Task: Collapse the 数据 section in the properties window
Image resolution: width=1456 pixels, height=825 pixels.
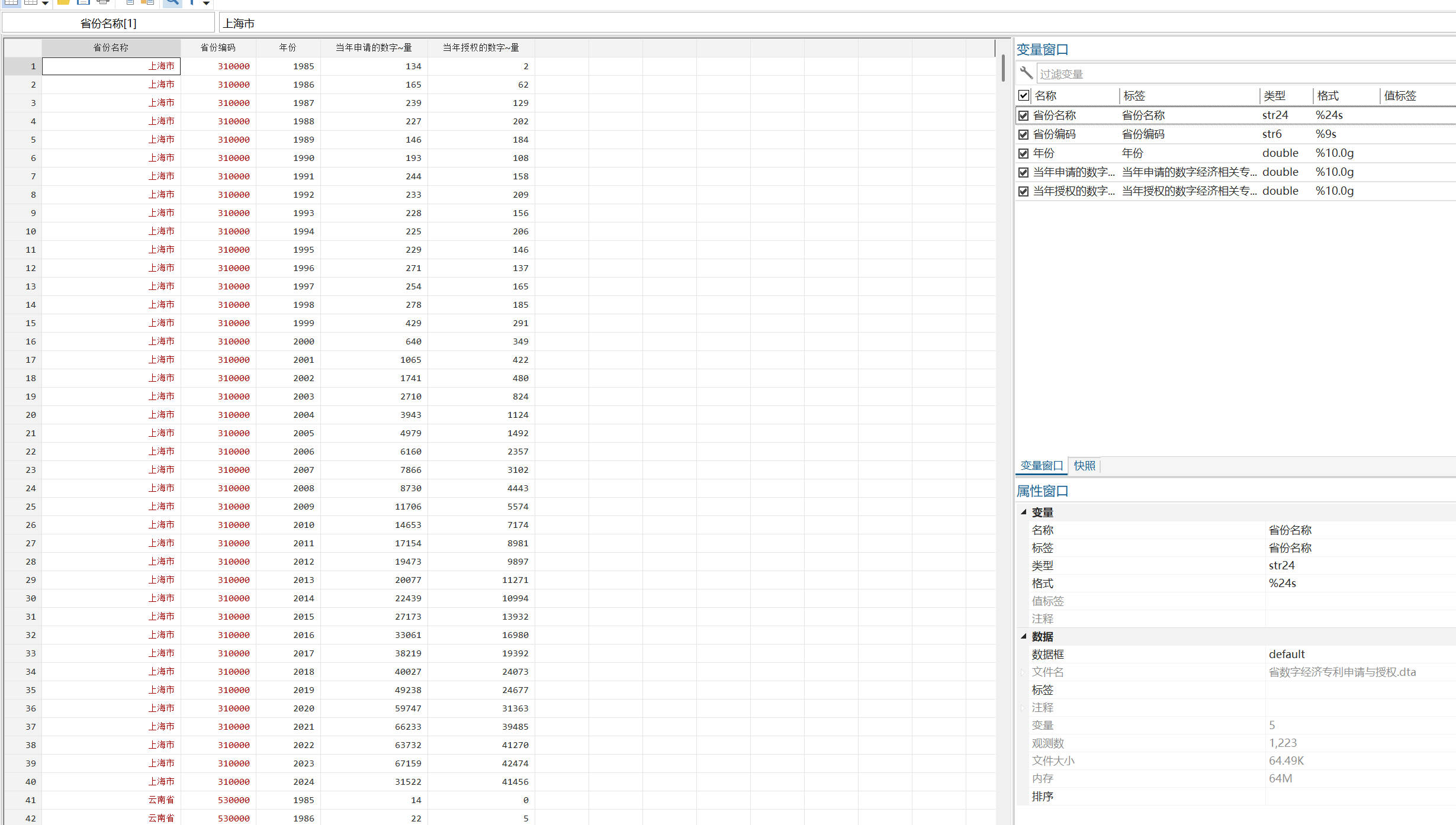Action: click(1024, 636)
